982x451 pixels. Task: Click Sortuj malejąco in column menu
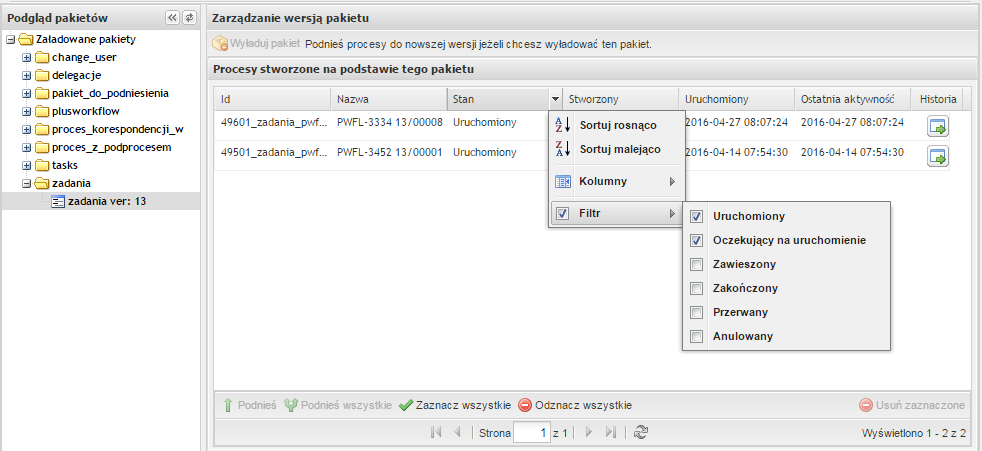(x=617, y=150)
